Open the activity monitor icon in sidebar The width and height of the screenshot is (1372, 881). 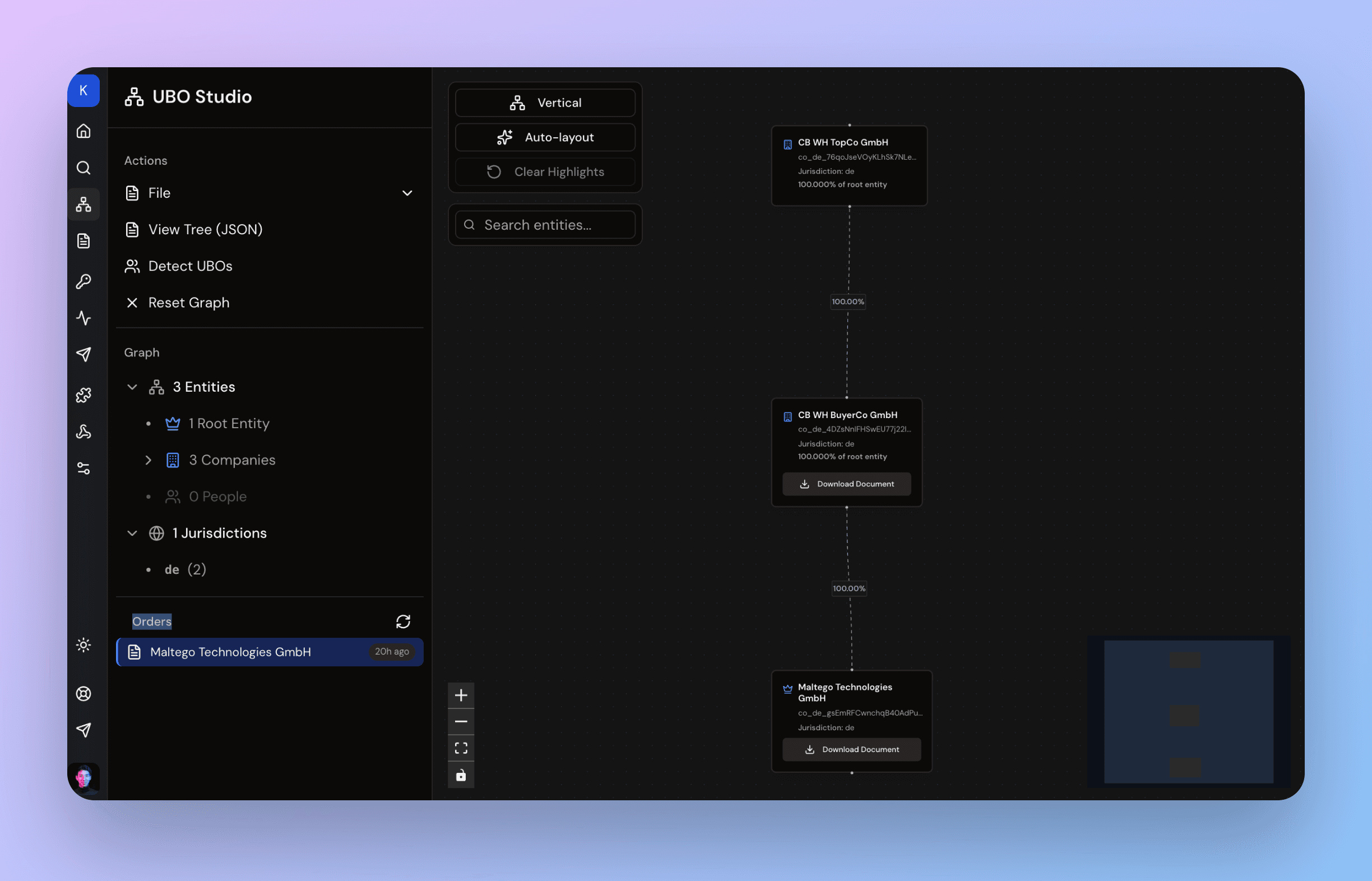click(84, 318)
